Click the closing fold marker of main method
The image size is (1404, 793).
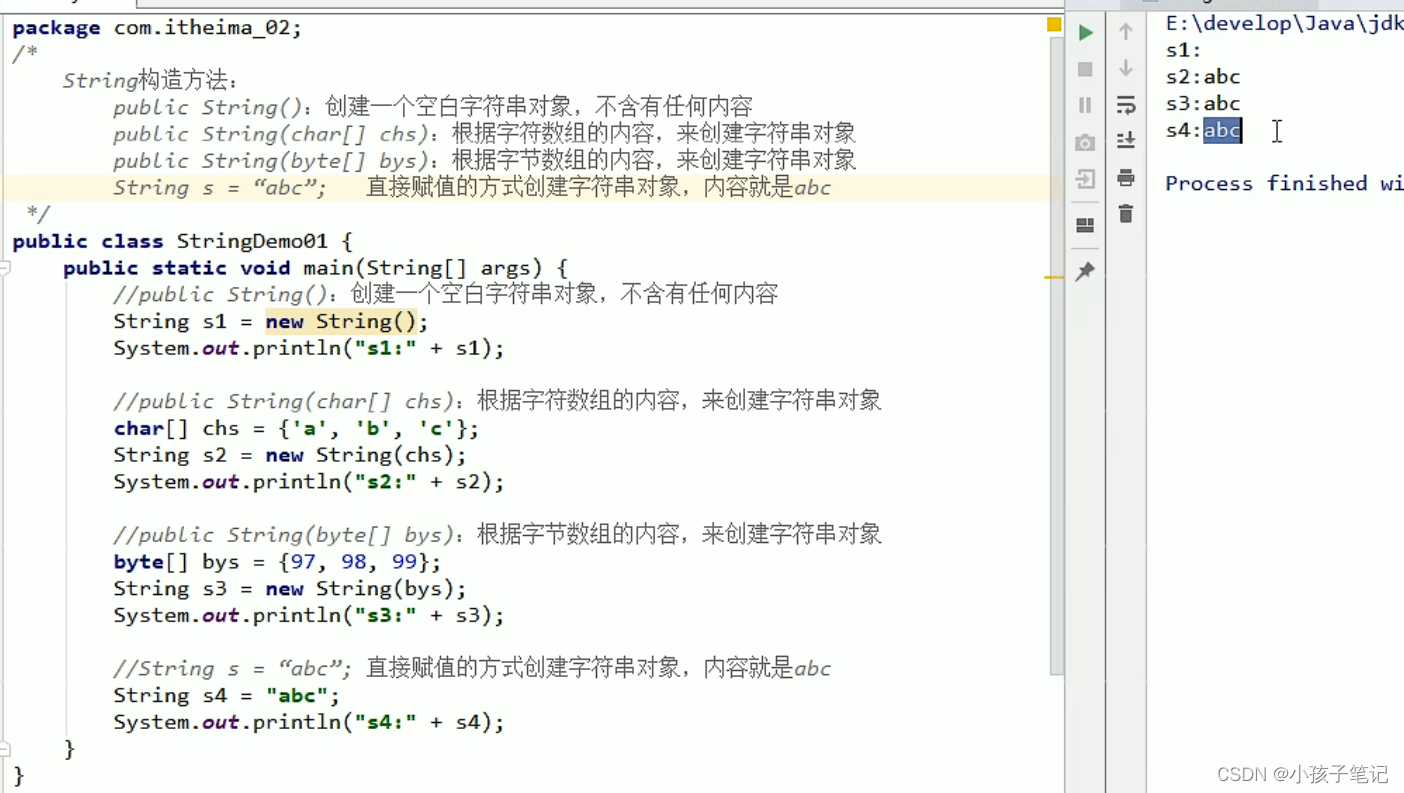(5, 748)
